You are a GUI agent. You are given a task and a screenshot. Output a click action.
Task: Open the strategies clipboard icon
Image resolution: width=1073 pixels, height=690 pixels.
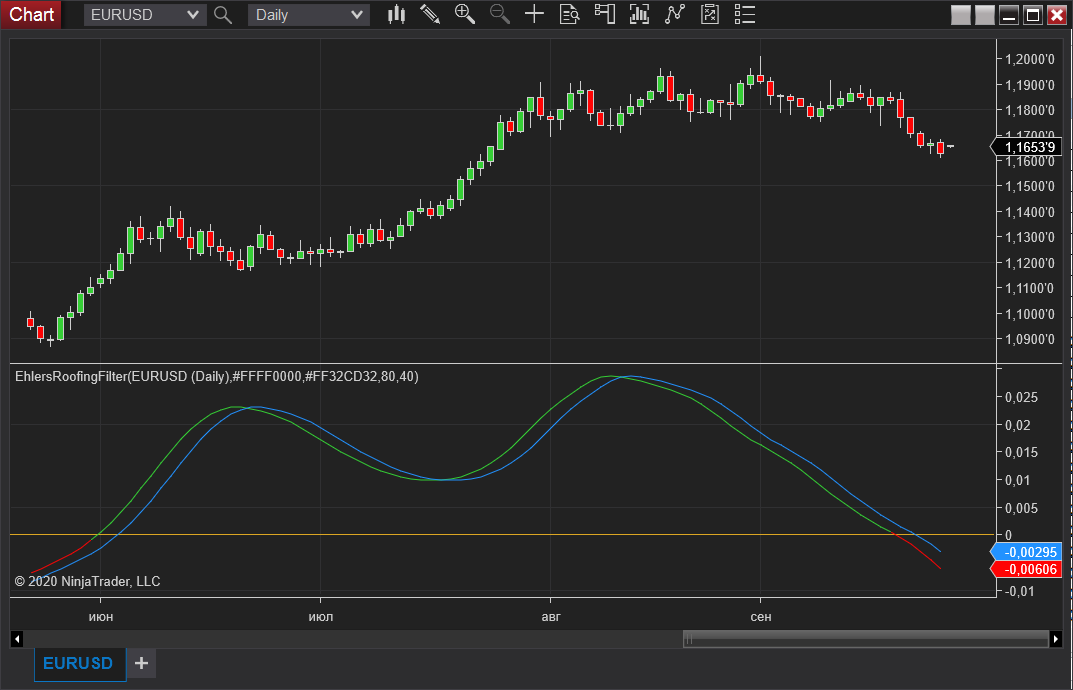[709, 14]
